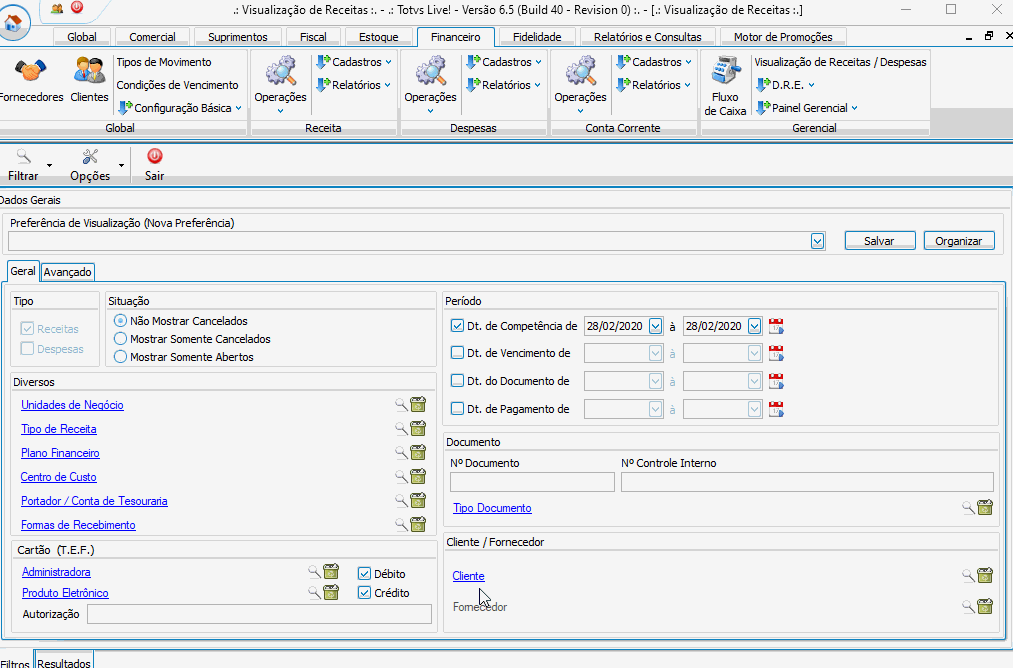Select Mostrar Somente Cancelados option
The height and width of the screenshot is (668, 1013).
point(120,339)
